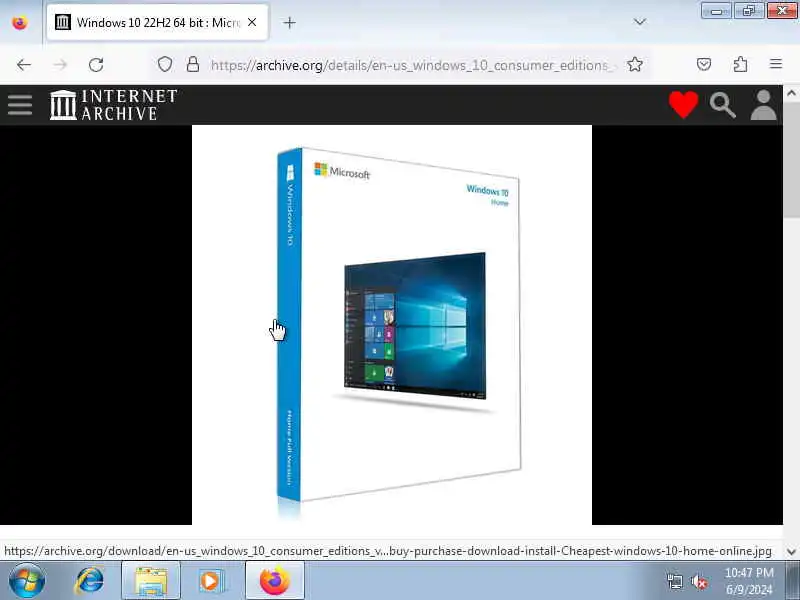800x600 pixels.
Task: Open Firefox extensions puzzle icon
Action: 740,64
